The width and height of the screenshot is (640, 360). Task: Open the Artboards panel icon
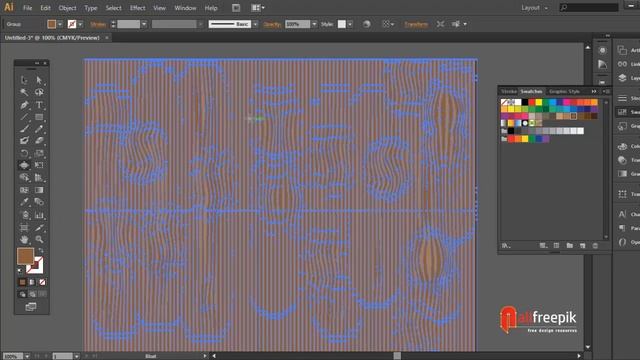click(622, 50)
